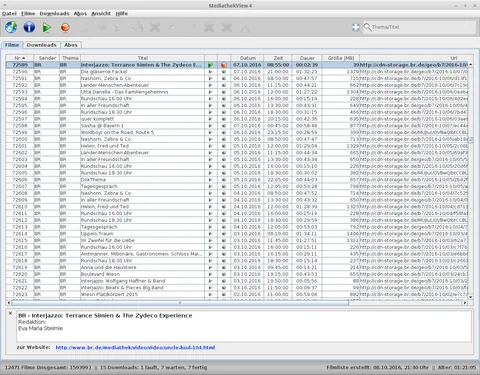Play the Interjazzo: Terrance Simien row
Screen dimensions: 480x375
[x=211, y=65]
